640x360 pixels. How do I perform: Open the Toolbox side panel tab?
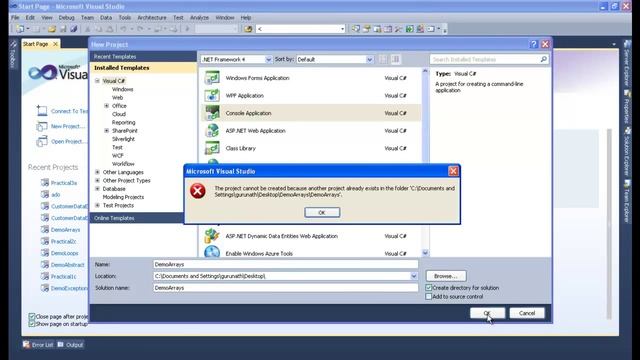point(13,54)
